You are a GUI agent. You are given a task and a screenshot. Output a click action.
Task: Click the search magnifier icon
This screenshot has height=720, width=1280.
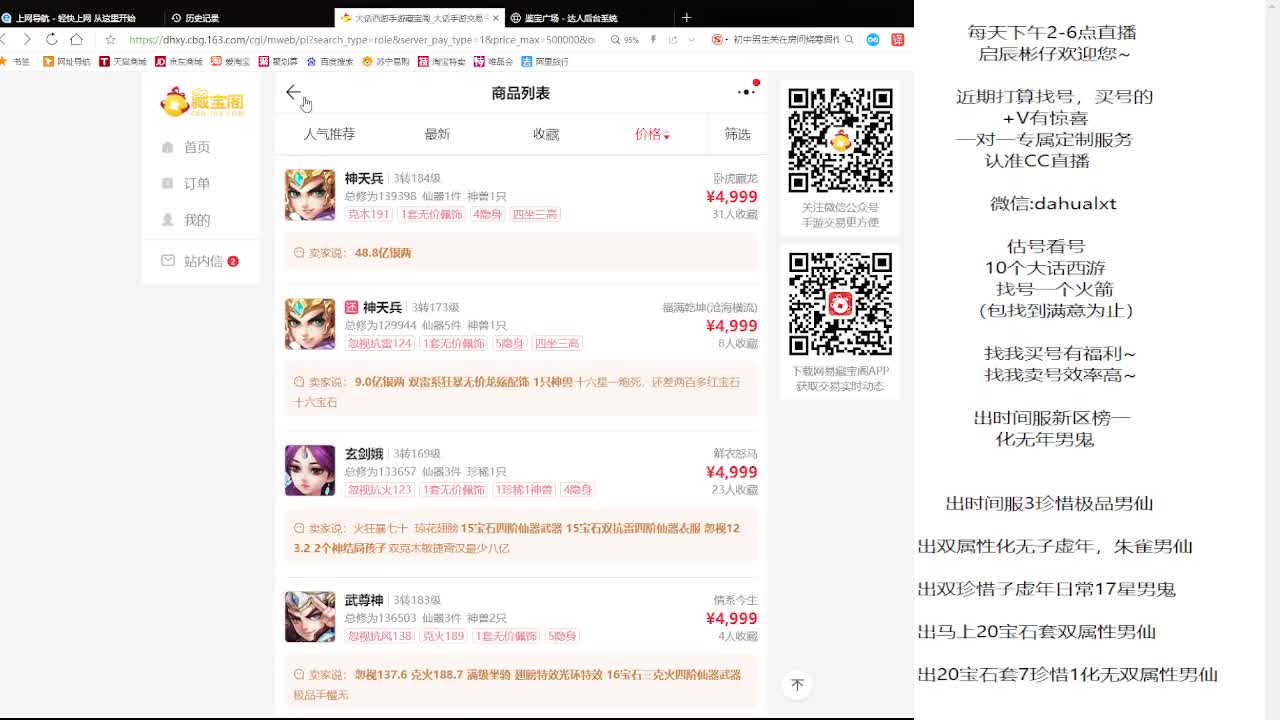click(x=849, y=40)
